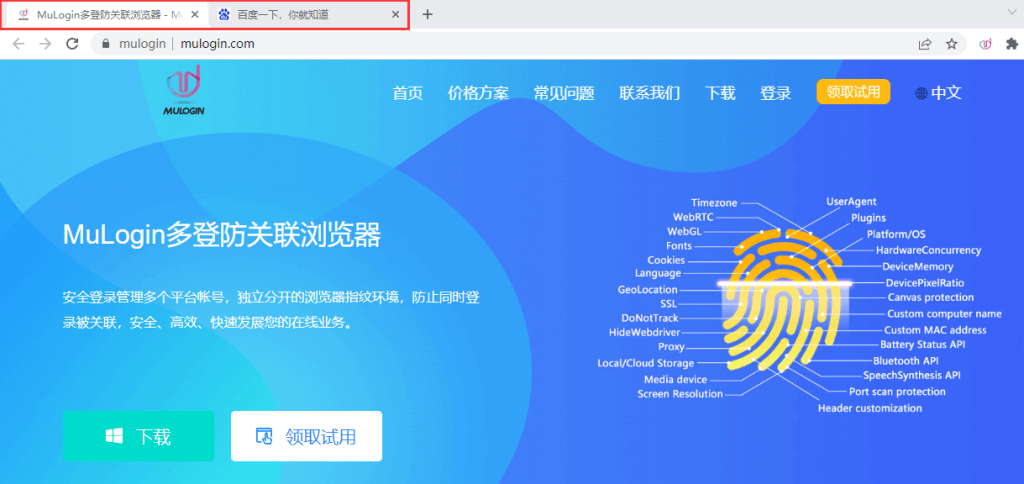Click the WebRTC label

tap(693, 217)
